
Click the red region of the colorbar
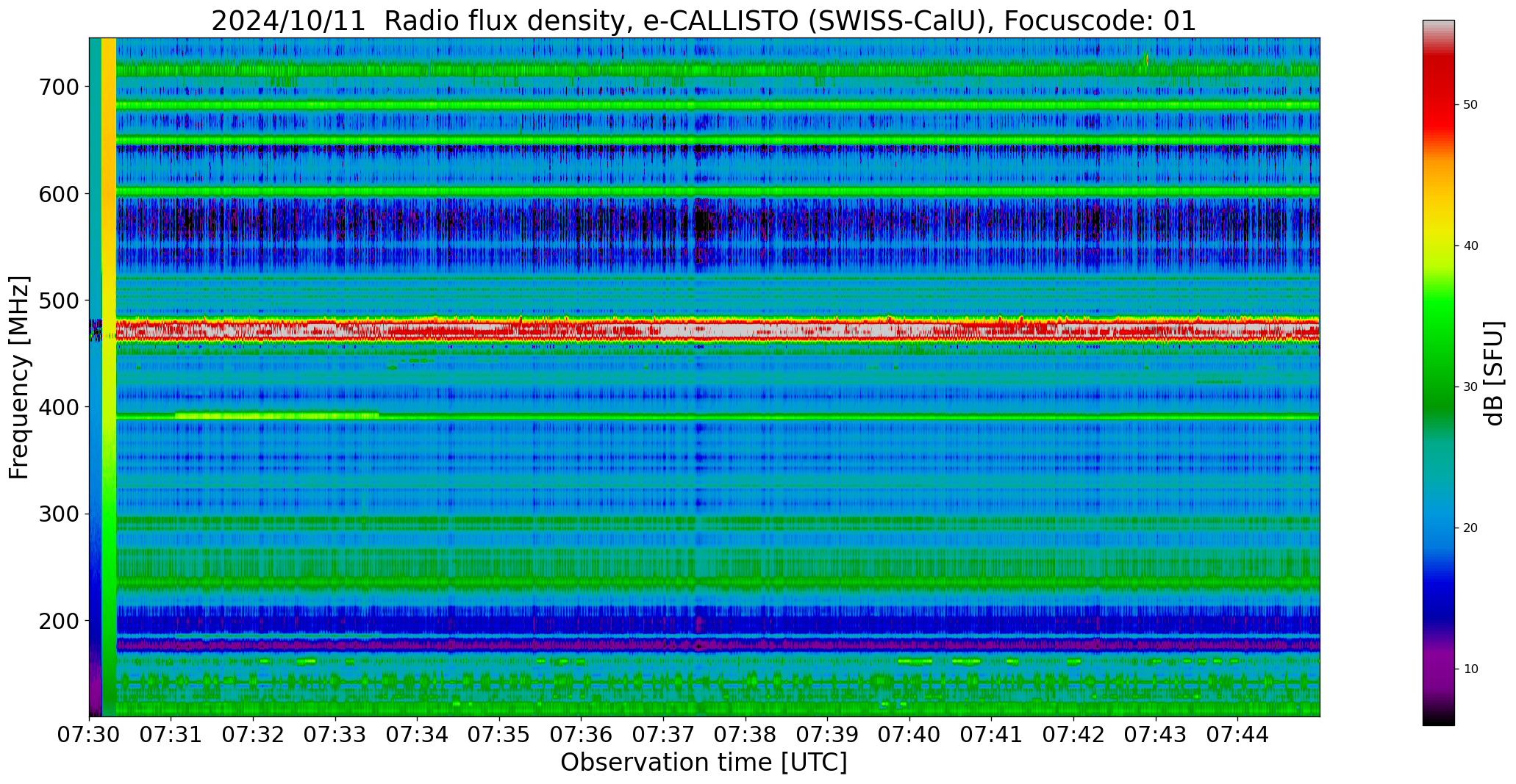pos(1438,96)
